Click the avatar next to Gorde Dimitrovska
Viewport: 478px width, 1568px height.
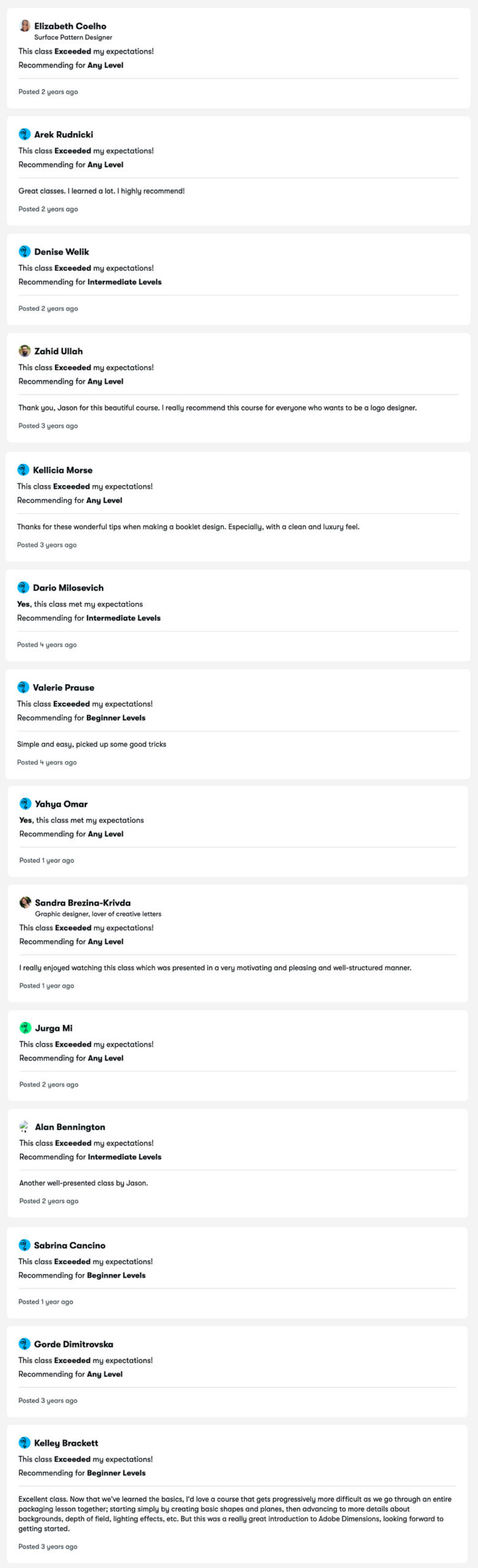(25, 1344)
